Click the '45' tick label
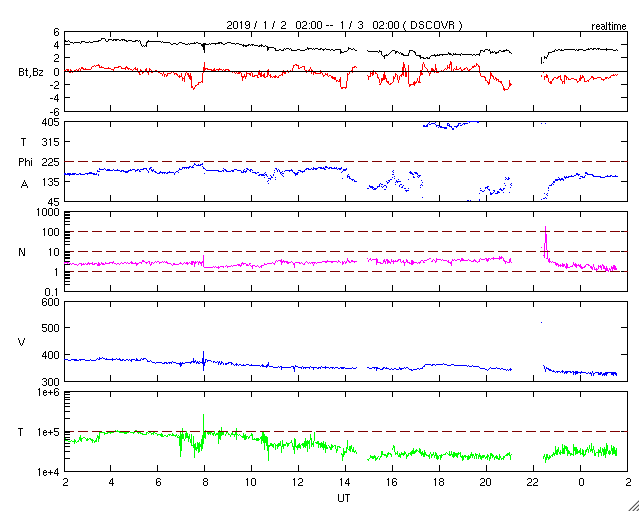 [54, 202]
